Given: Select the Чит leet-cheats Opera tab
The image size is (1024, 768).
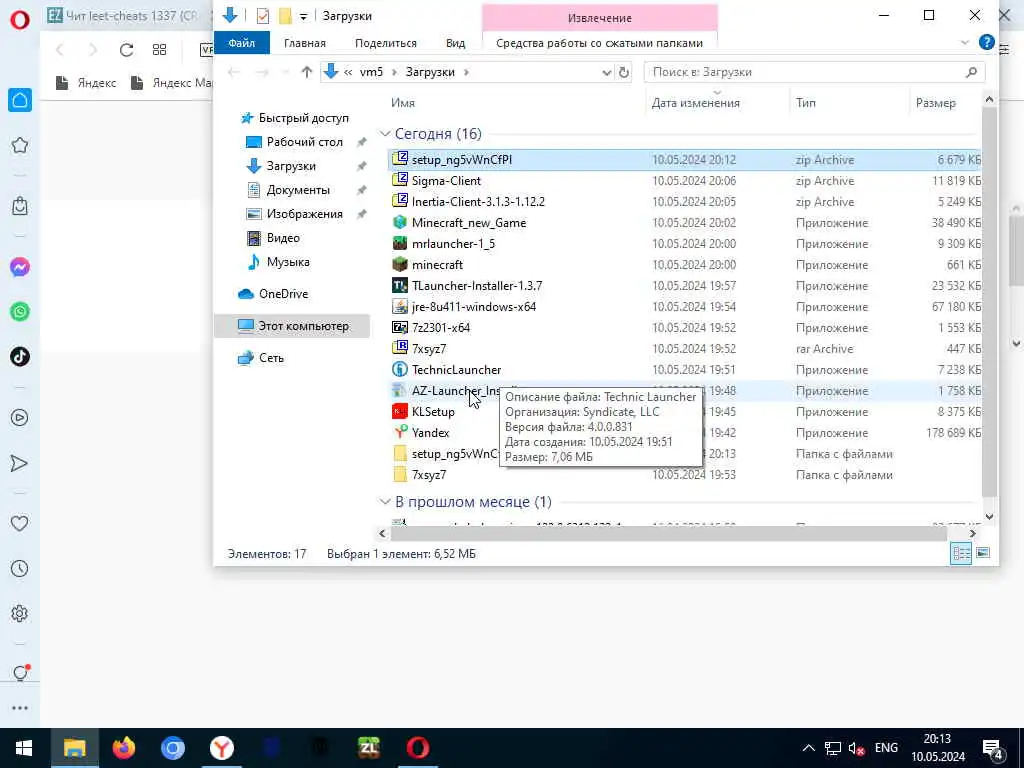Looking at the screenshot, I should tap(124, 15).
